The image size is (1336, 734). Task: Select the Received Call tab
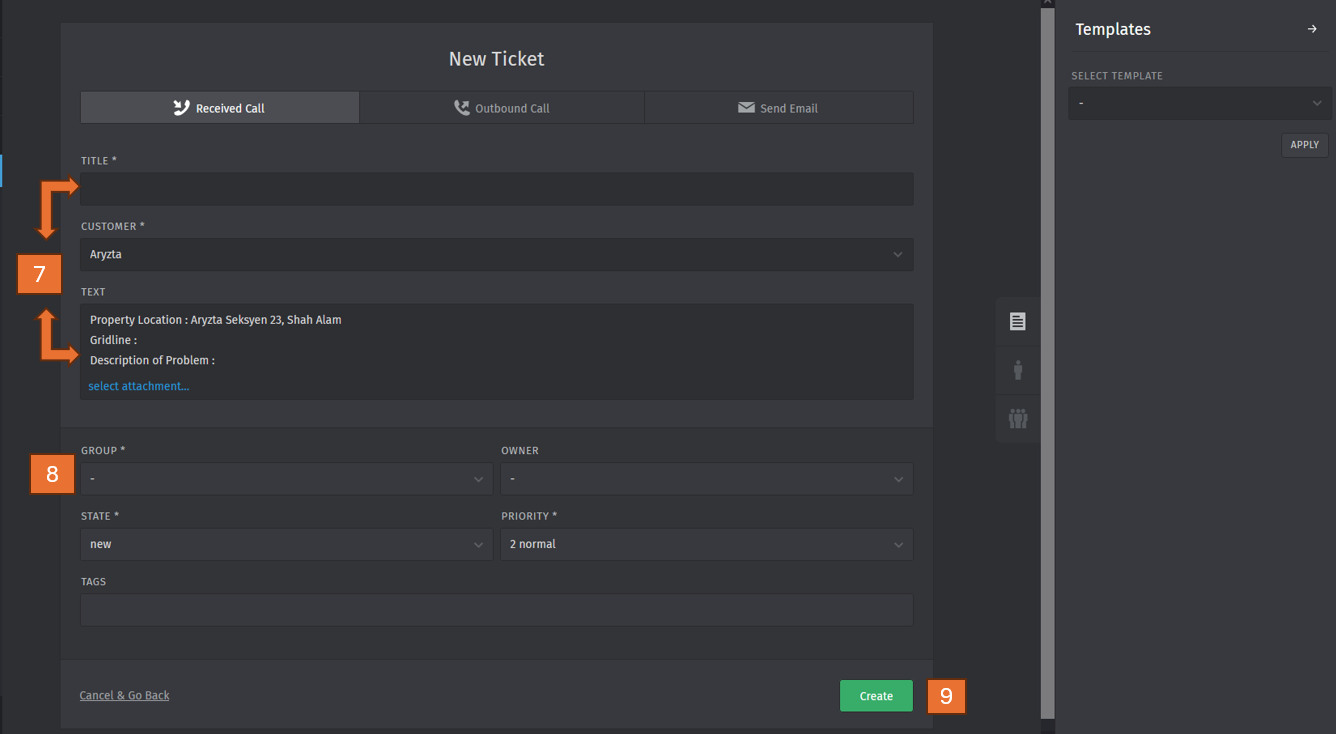click(220, 108)
